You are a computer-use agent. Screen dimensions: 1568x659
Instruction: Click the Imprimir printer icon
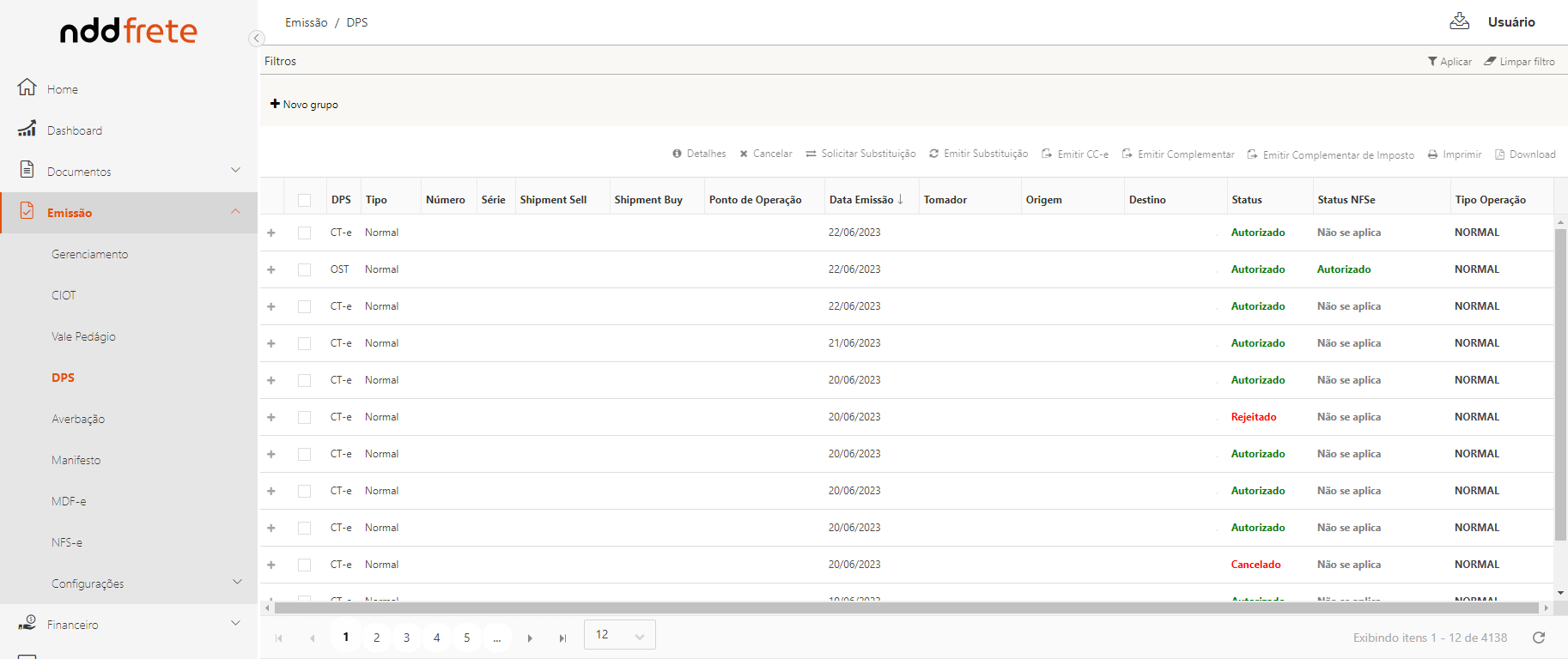click(x=1432, y=154)
